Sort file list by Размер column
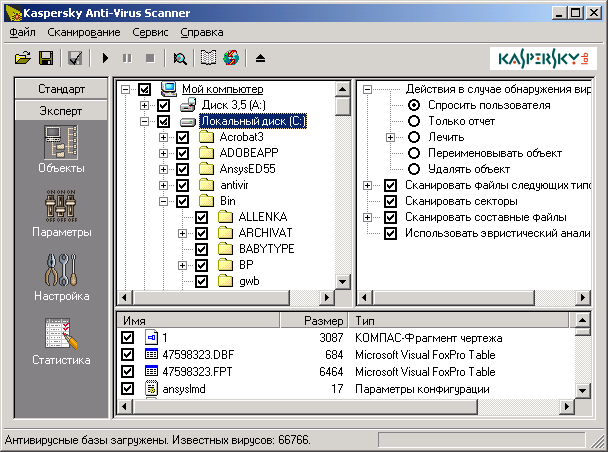 click(314, 321)
